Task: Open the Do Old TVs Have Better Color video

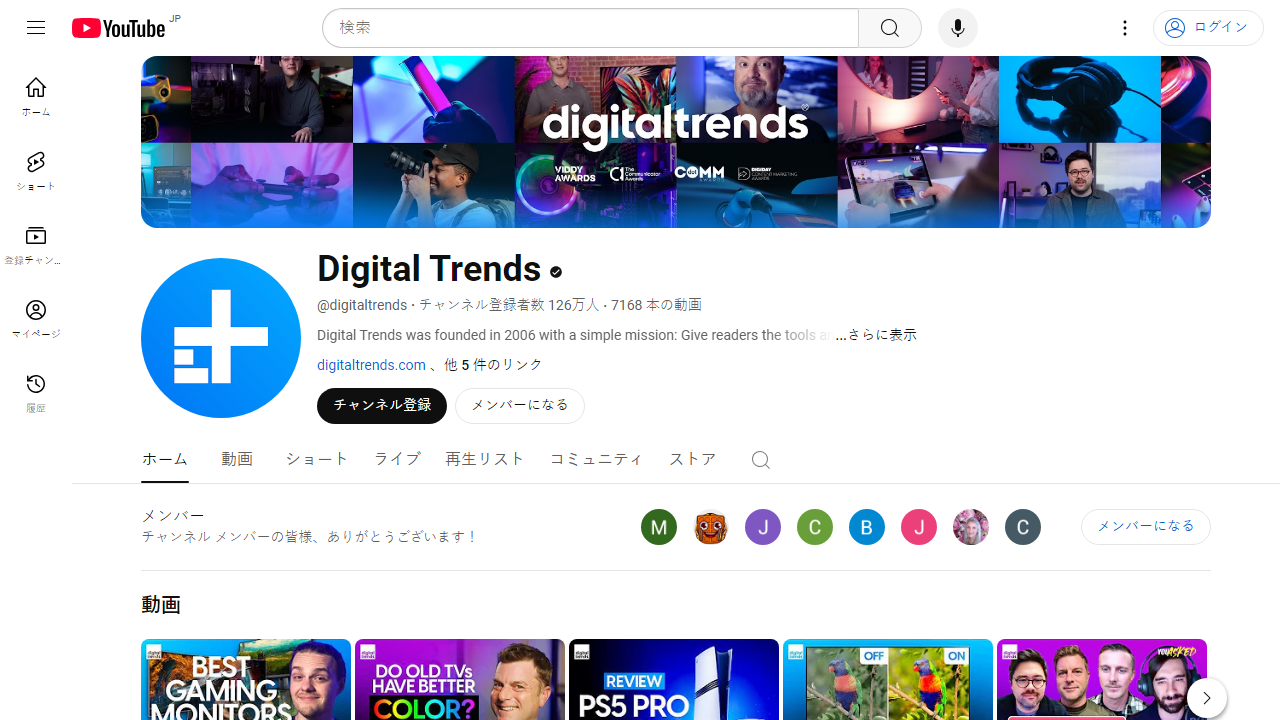Action: point(460,680)
